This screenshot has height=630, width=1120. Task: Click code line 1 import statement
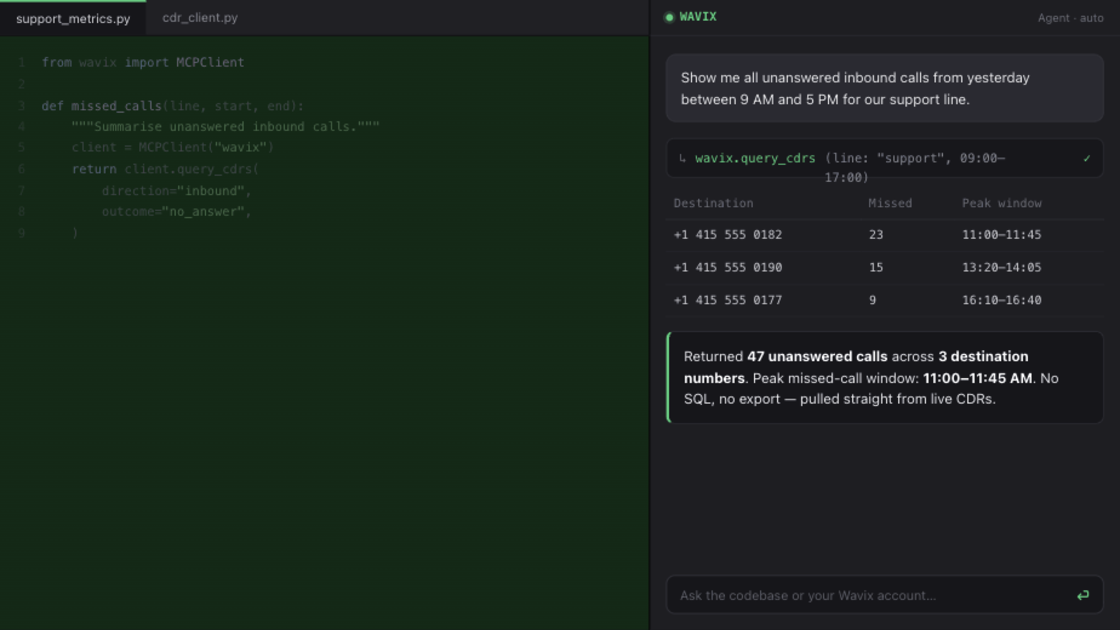pyautogui.click(x=143, y=63)
